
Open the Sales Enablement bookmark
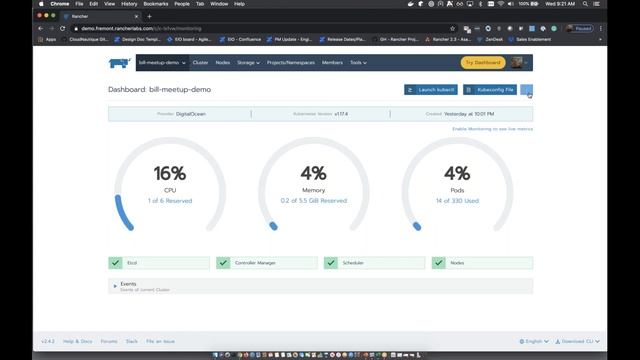(x=530, y=40)
